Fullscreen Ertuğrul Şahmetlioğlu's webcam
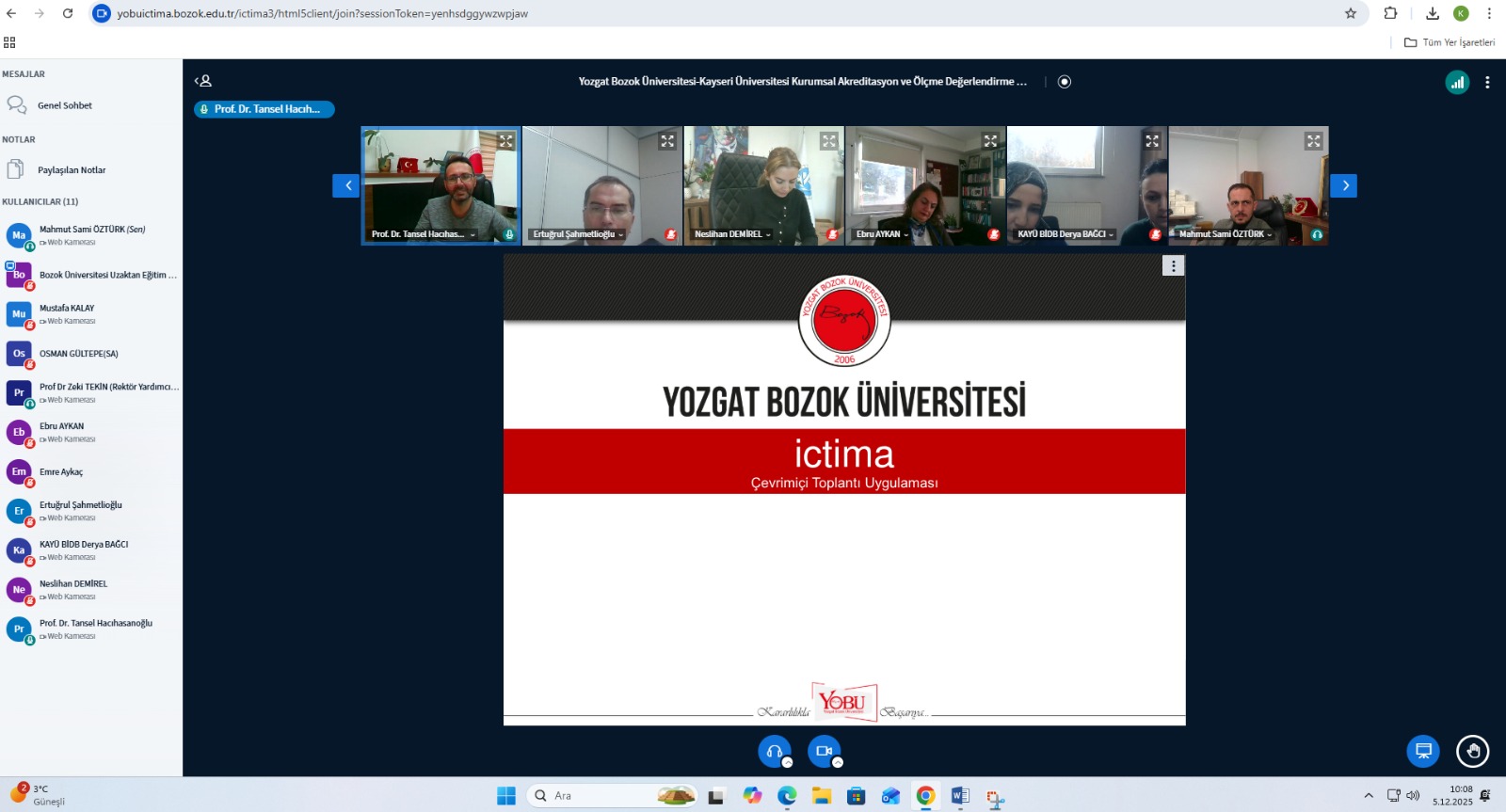This screenshot has height=812, width=1506. tap(667, 141)
